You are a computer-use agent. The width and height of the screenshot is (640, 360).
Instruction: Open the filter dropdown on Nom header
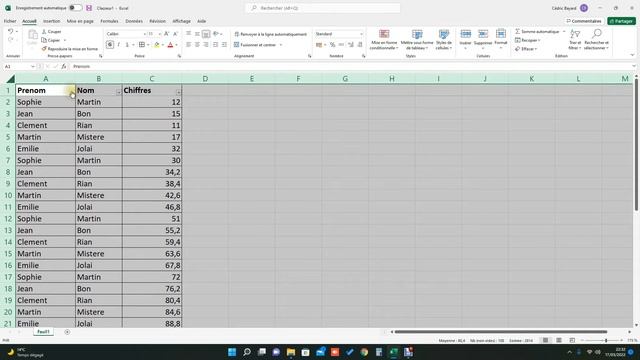tap(118, 92)
